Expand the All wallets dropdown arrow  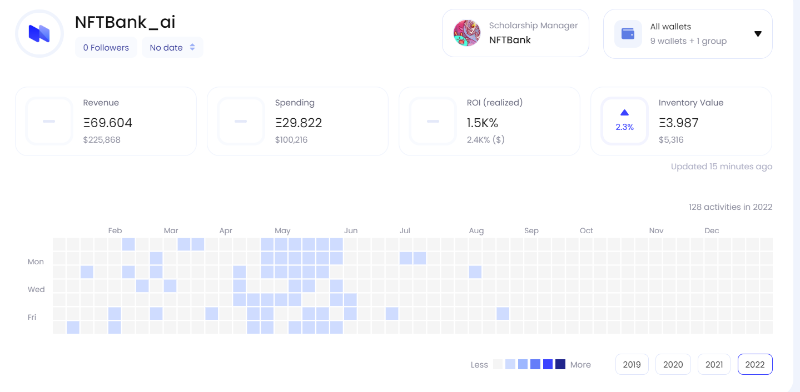tap(758, 34)
